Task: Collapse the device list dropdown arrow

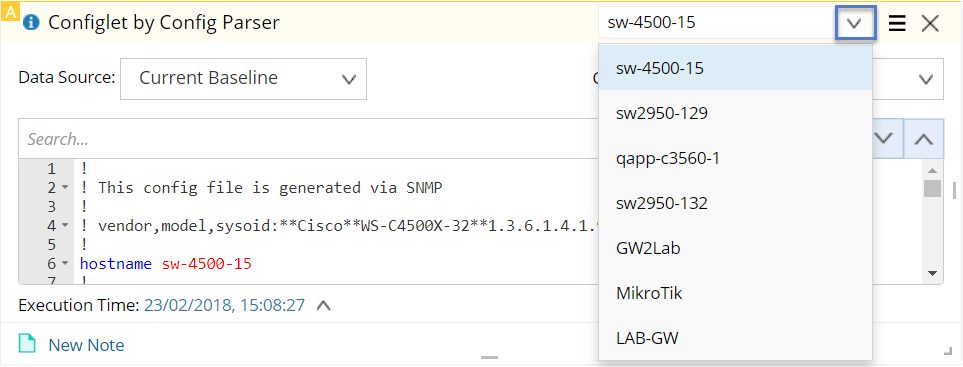Action: coord(855,23)
